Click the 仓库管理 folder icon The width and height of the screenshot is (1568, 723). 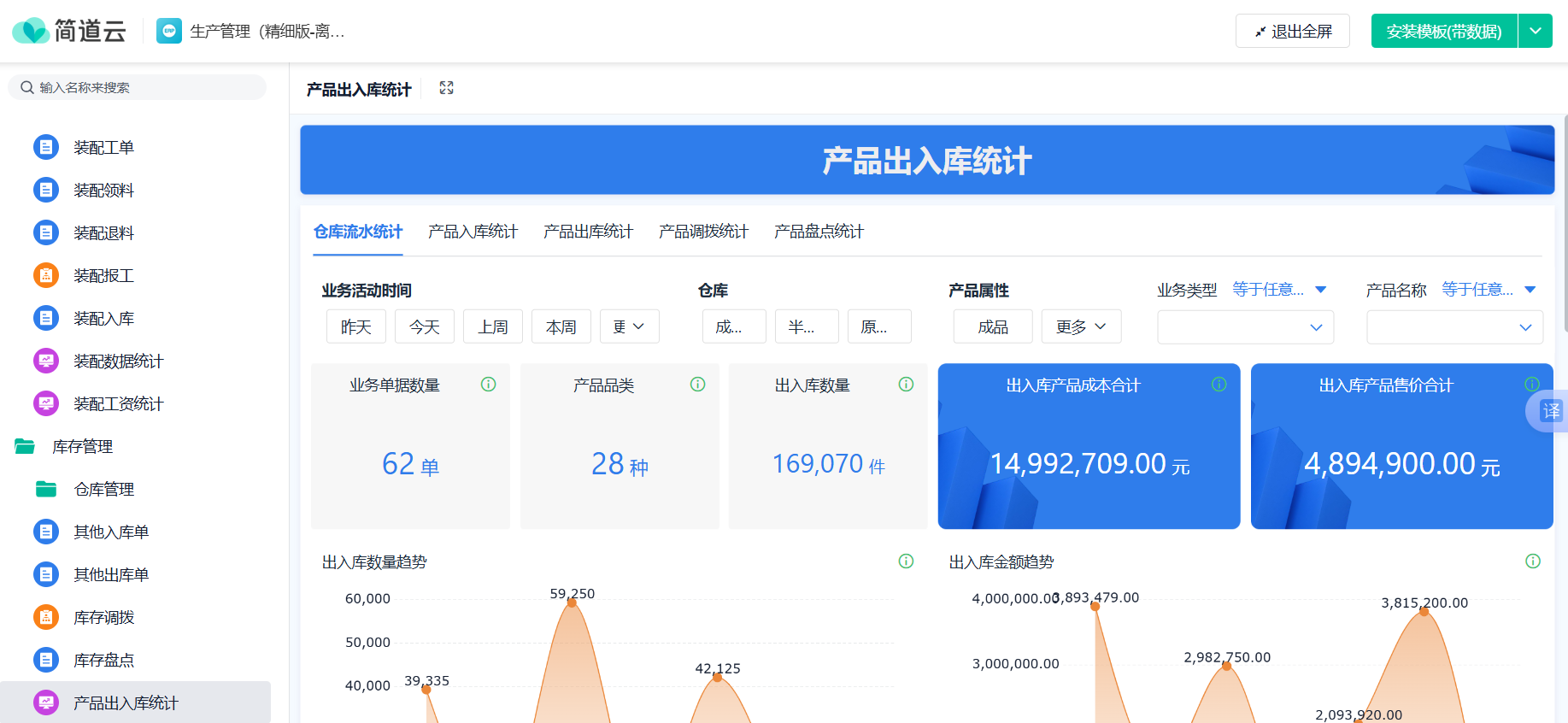click(46, 489)
